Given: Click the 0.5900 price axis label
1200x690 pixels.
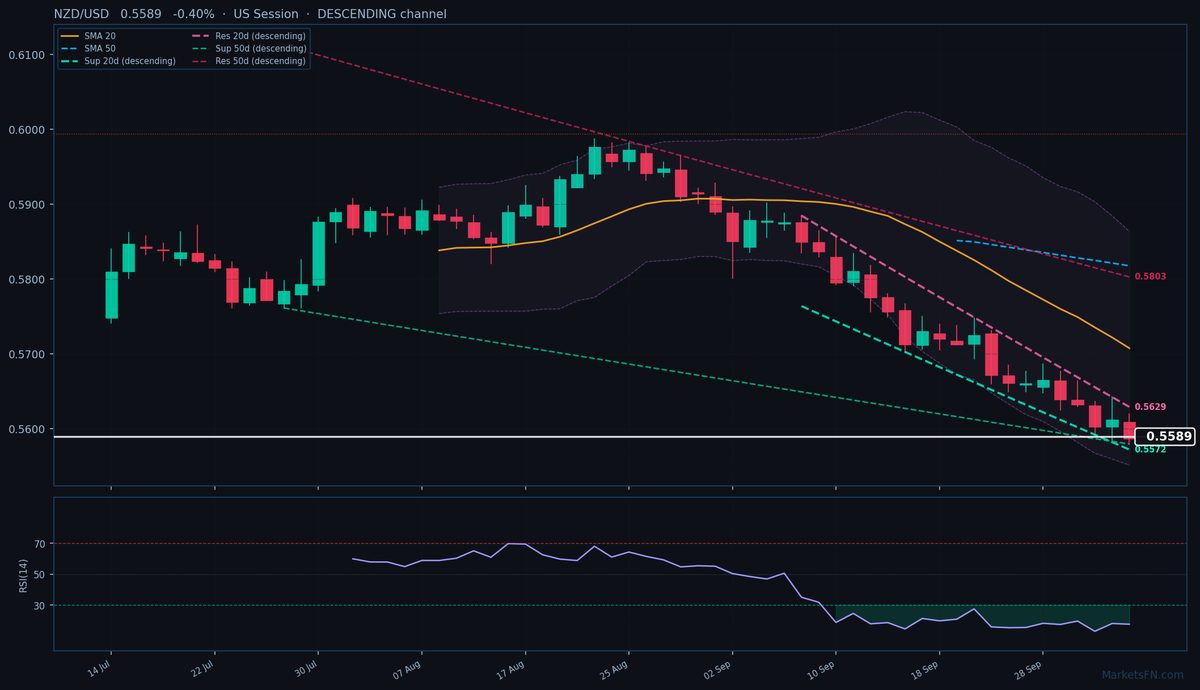Looking at the screenshot, I should tap(26, 205).
